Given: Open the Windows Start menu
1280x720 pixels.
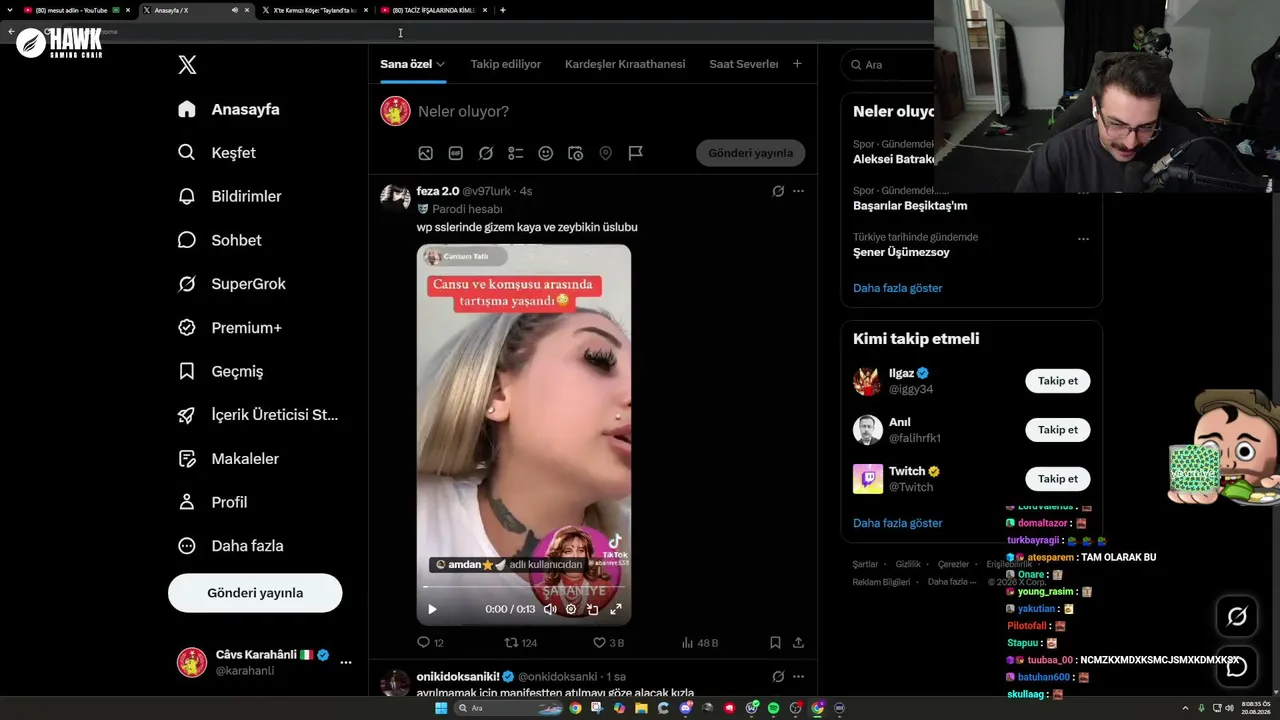Looking at the screenshot, I should tap(440, 708).
